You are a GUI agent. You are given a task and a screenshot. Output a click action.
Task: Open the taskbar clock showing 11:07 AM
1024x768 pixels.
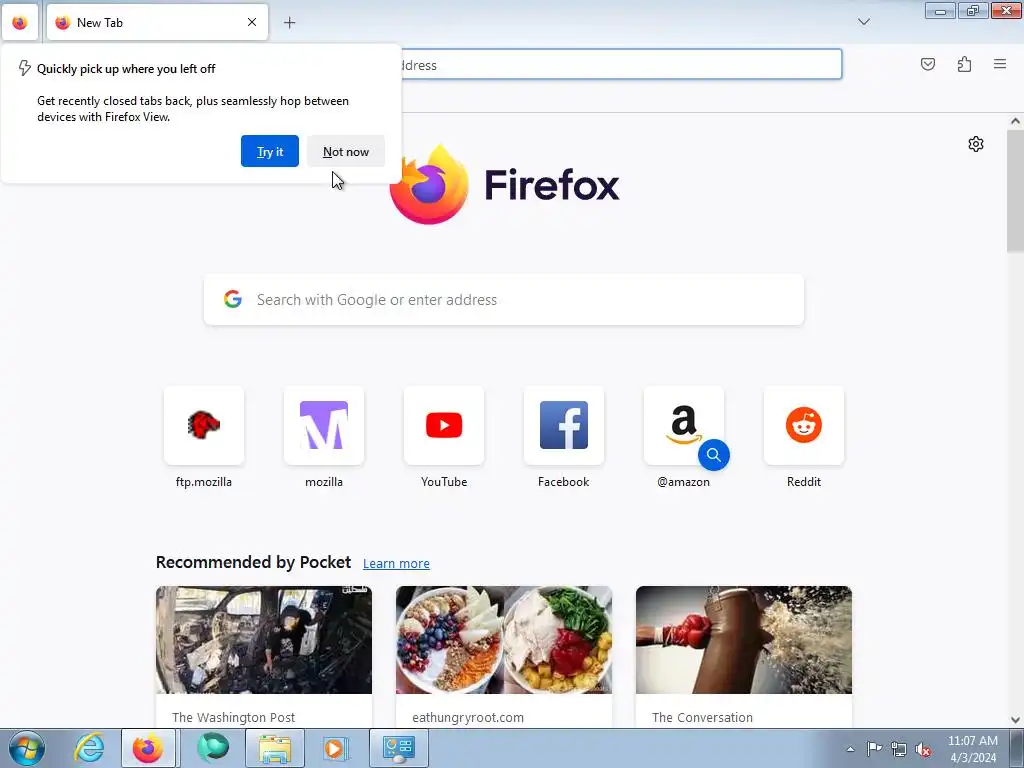(x=972, y=749)
